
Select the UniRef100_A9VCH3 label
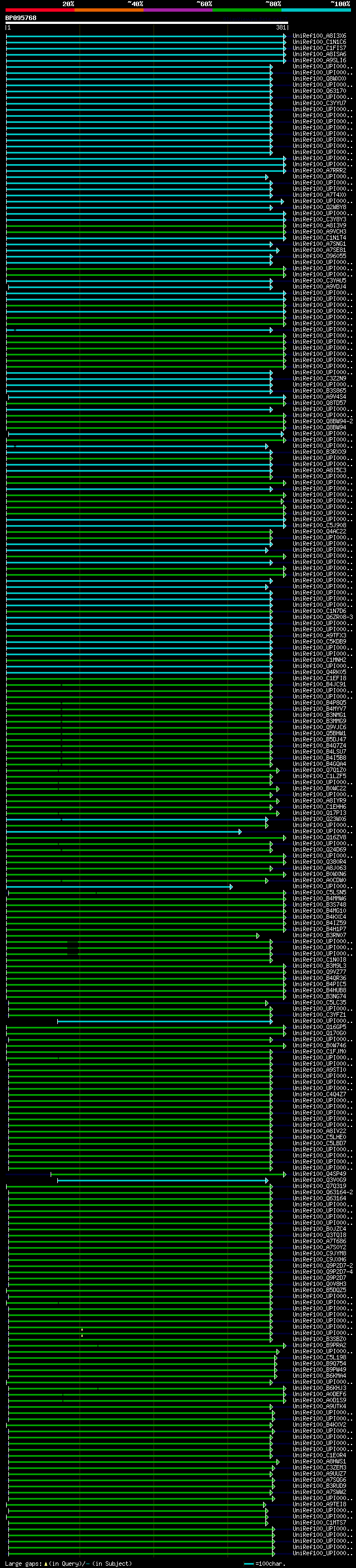tap(319, 231)
